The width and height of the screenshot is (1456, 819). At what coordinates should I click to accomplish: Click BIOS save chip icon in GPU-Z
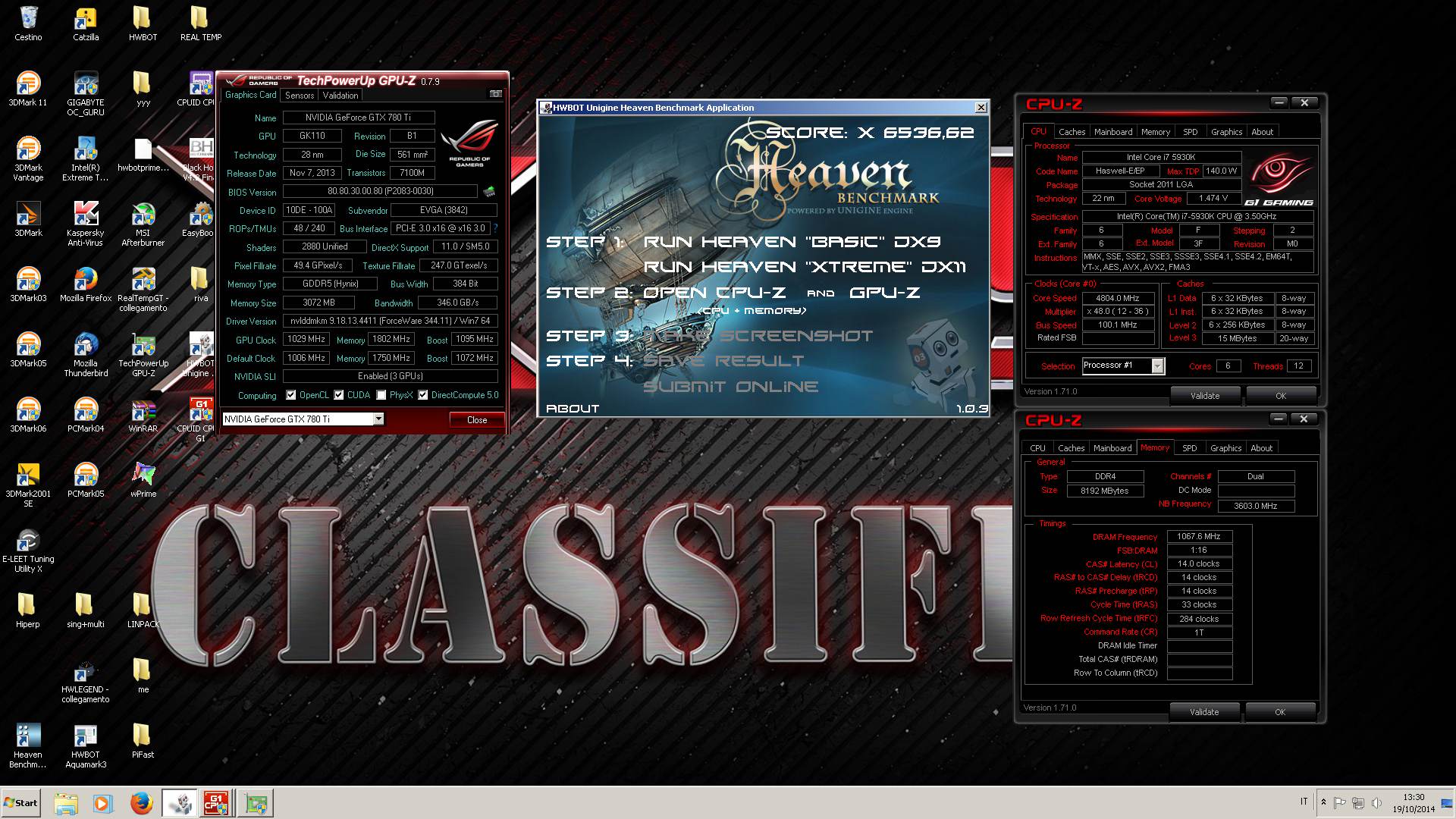[489, 192]
